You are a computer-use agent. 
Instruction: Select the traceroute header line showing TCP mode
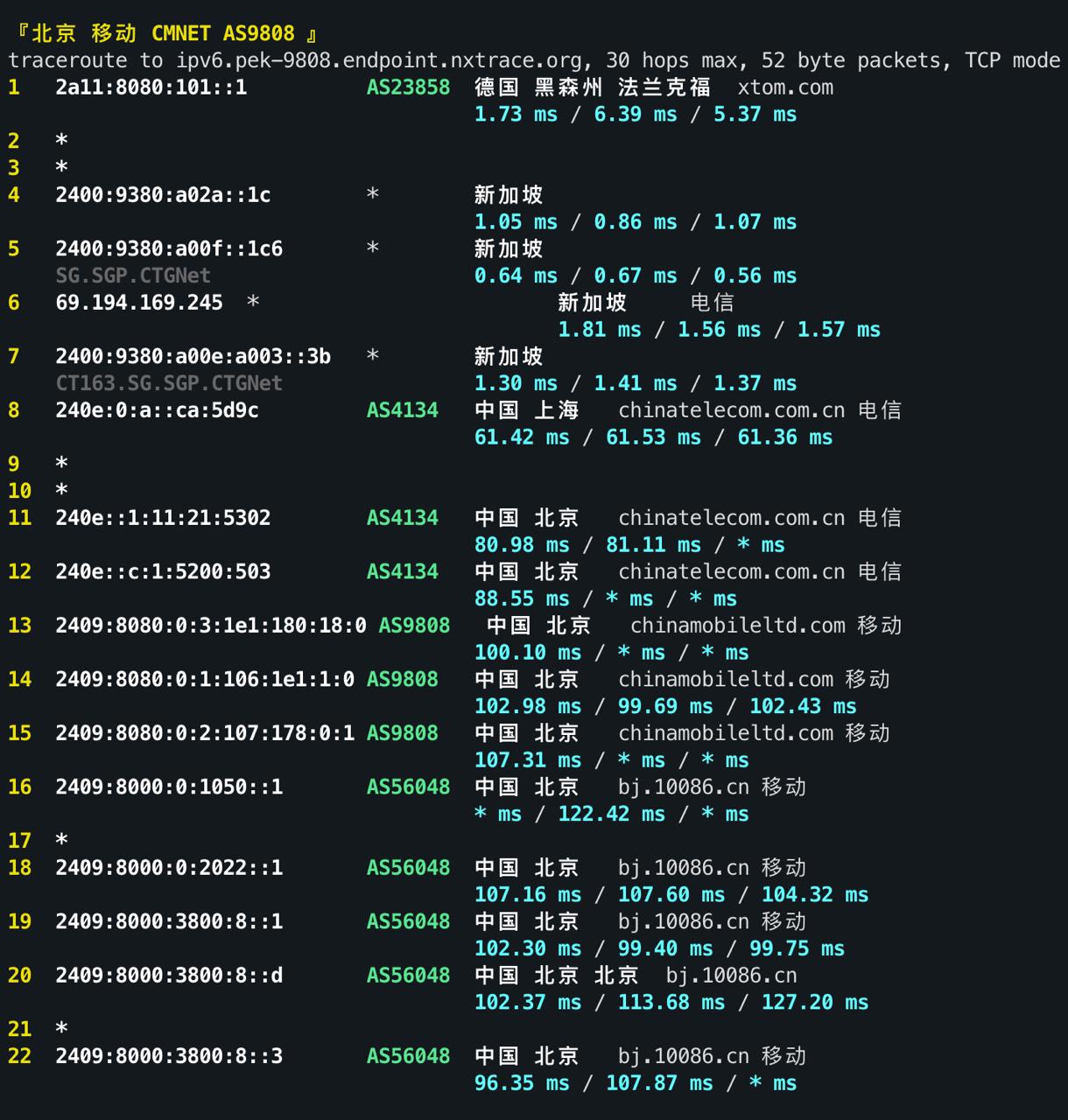point(533,60)
